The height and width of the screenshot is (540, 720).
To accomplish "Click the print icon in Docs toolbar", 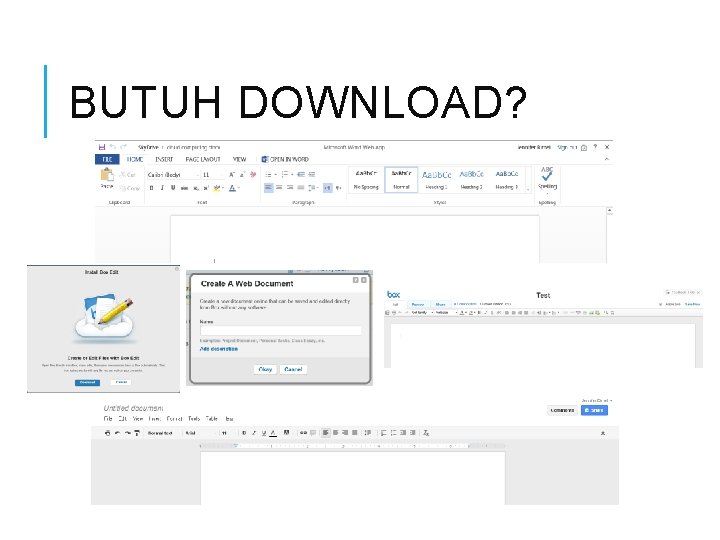I will [x=107, y=433].
